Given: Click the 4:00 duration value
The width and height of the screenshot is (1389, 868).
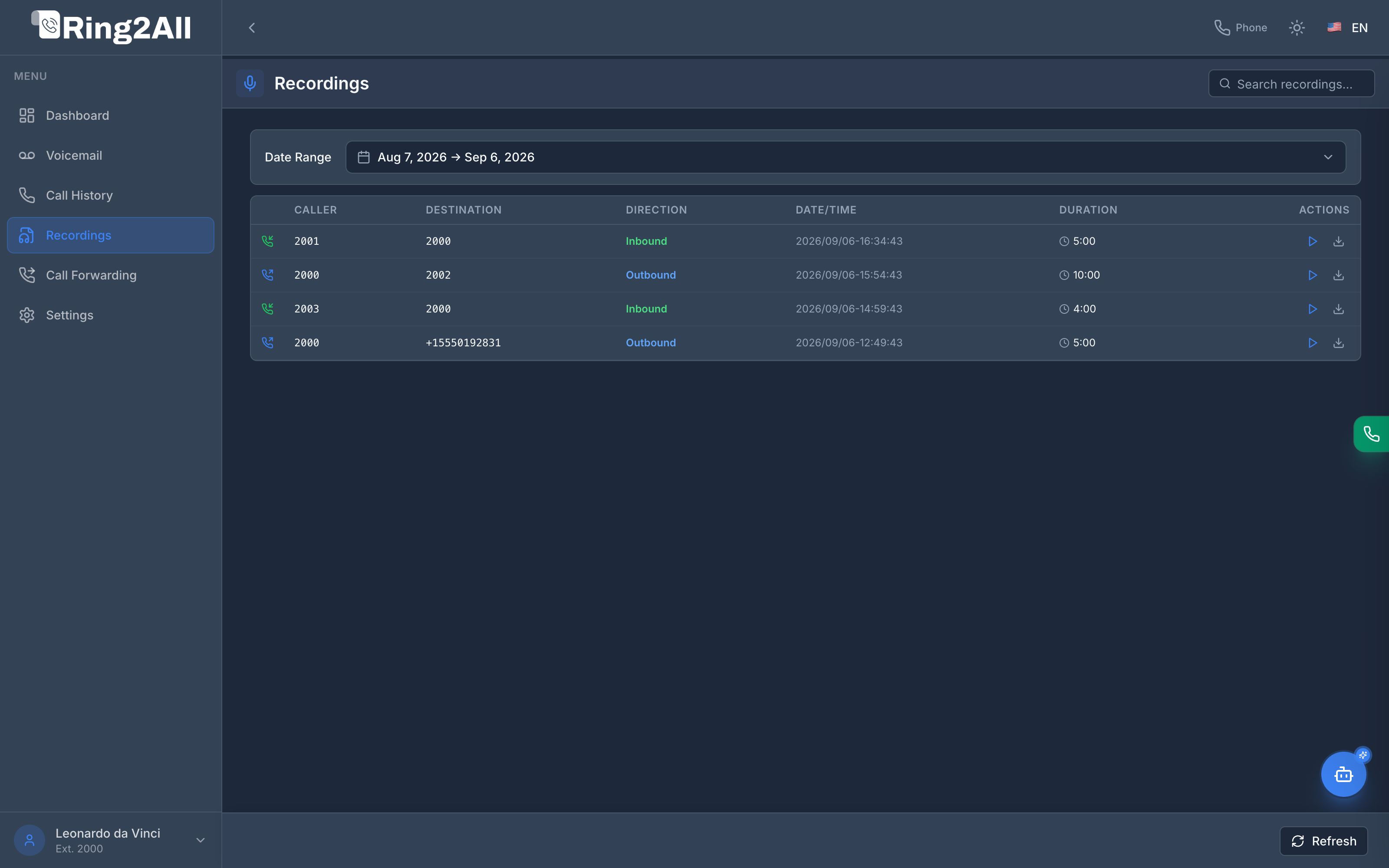Looking at the screenshot, I should (1084, 309).
